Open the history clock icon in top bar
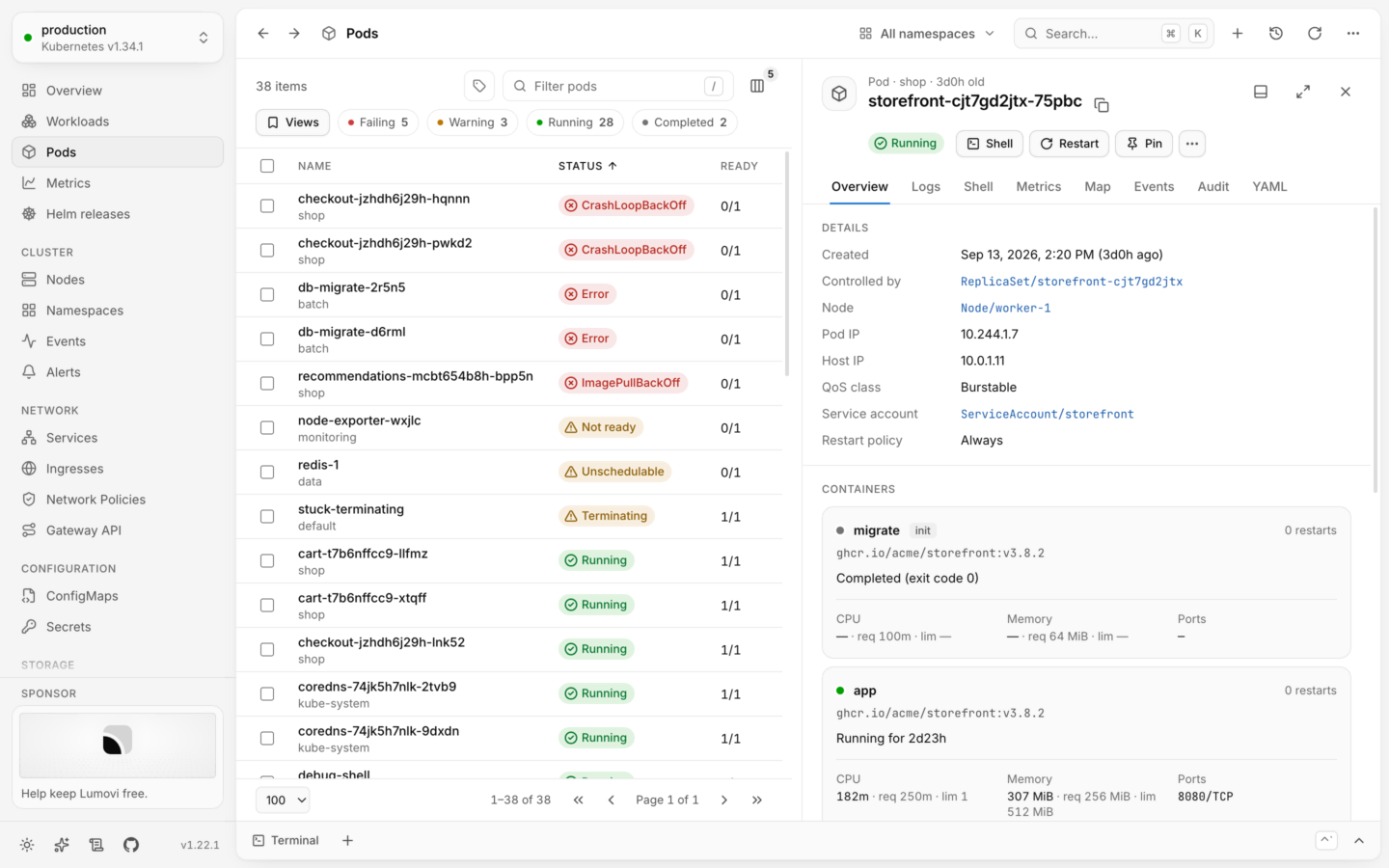The image size is (1389, 868). tap(1276, 33)
